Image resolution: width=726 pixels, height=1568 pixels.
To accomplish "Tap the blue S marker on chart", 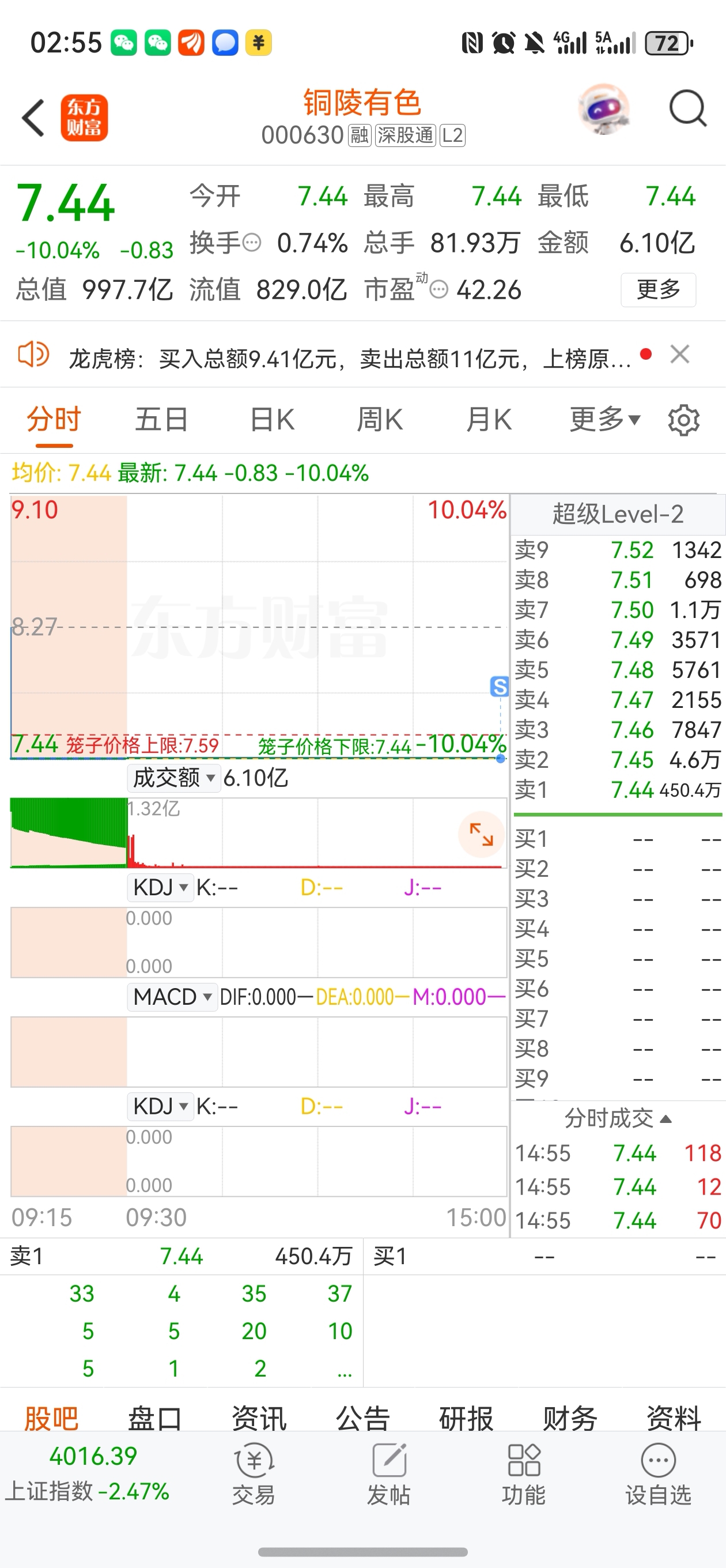I will [500, 687].
